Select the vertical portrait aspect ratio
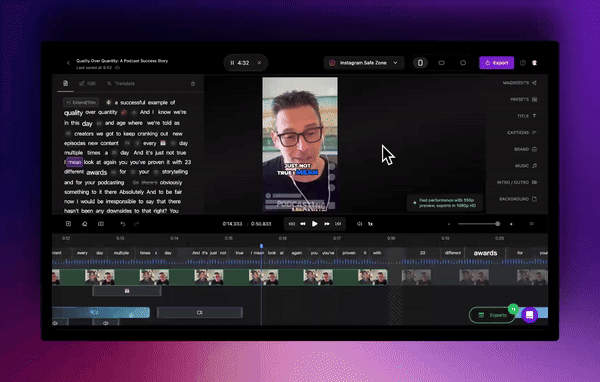 coord(420,63)
